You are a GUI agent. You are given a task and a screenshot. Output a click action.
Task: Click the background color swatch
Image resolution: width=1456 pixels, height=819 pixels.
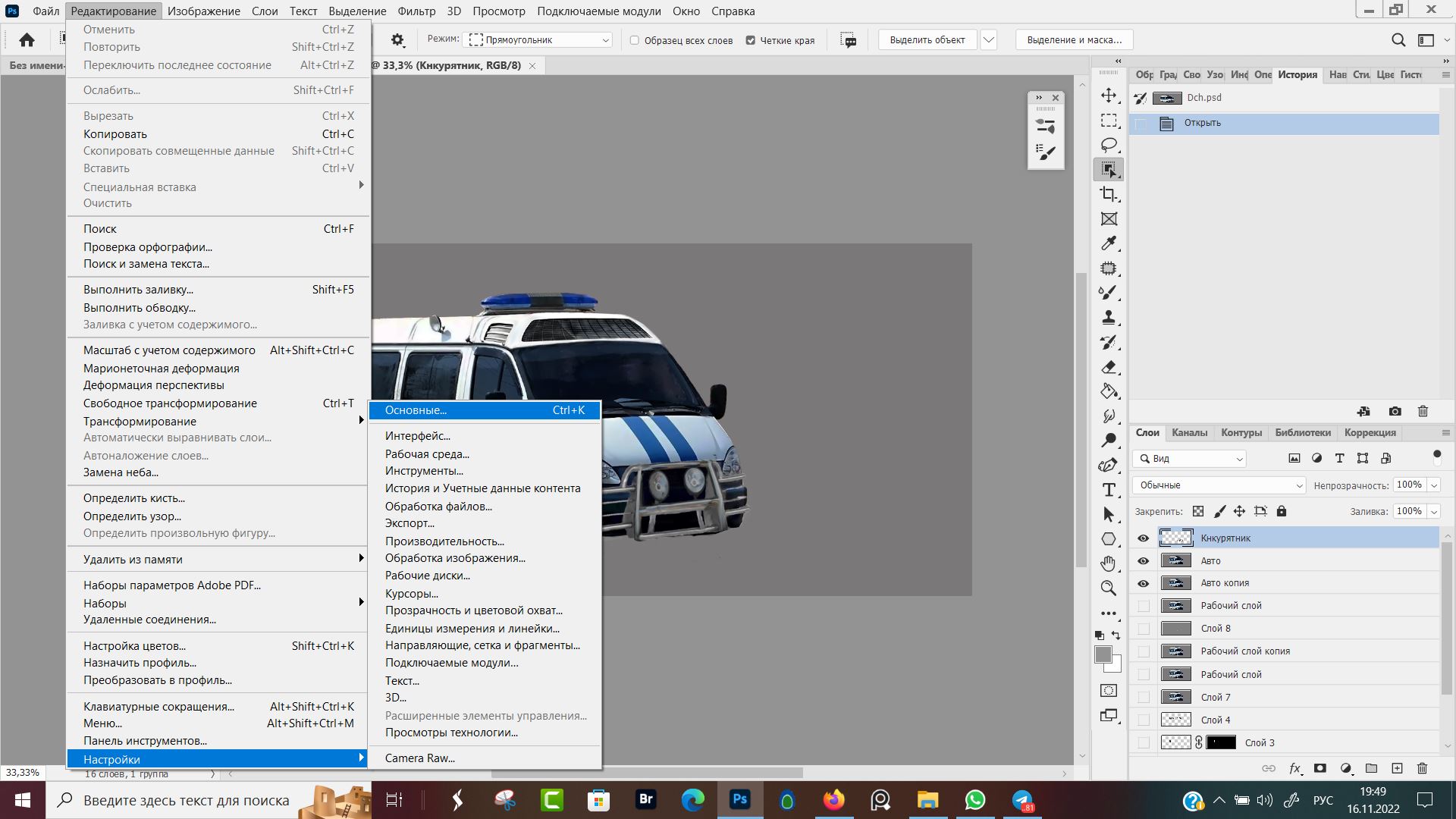click(x=1116, y=667)
